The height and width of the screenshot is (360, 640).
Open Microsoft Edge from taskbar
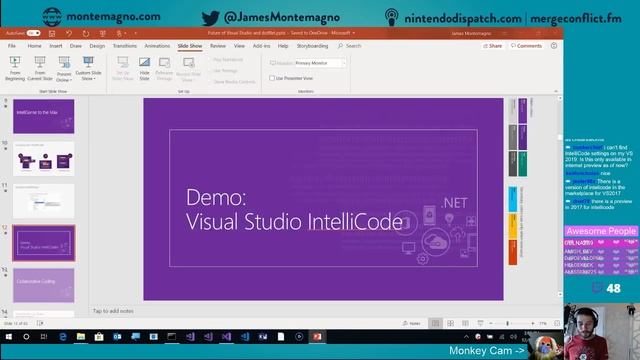(x=63, y=337)
